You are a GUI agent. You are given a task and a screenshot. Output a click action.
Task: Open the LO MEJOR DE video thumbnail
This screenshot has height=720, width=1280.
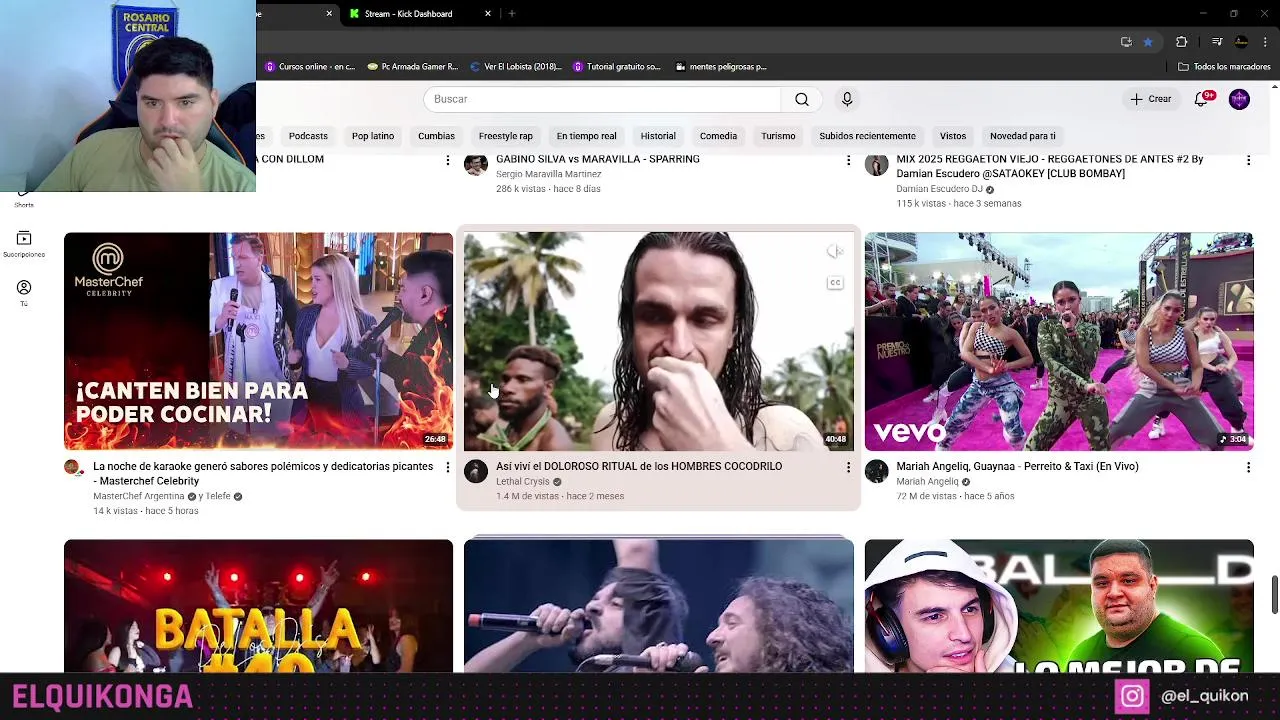tap(1059, 606)
